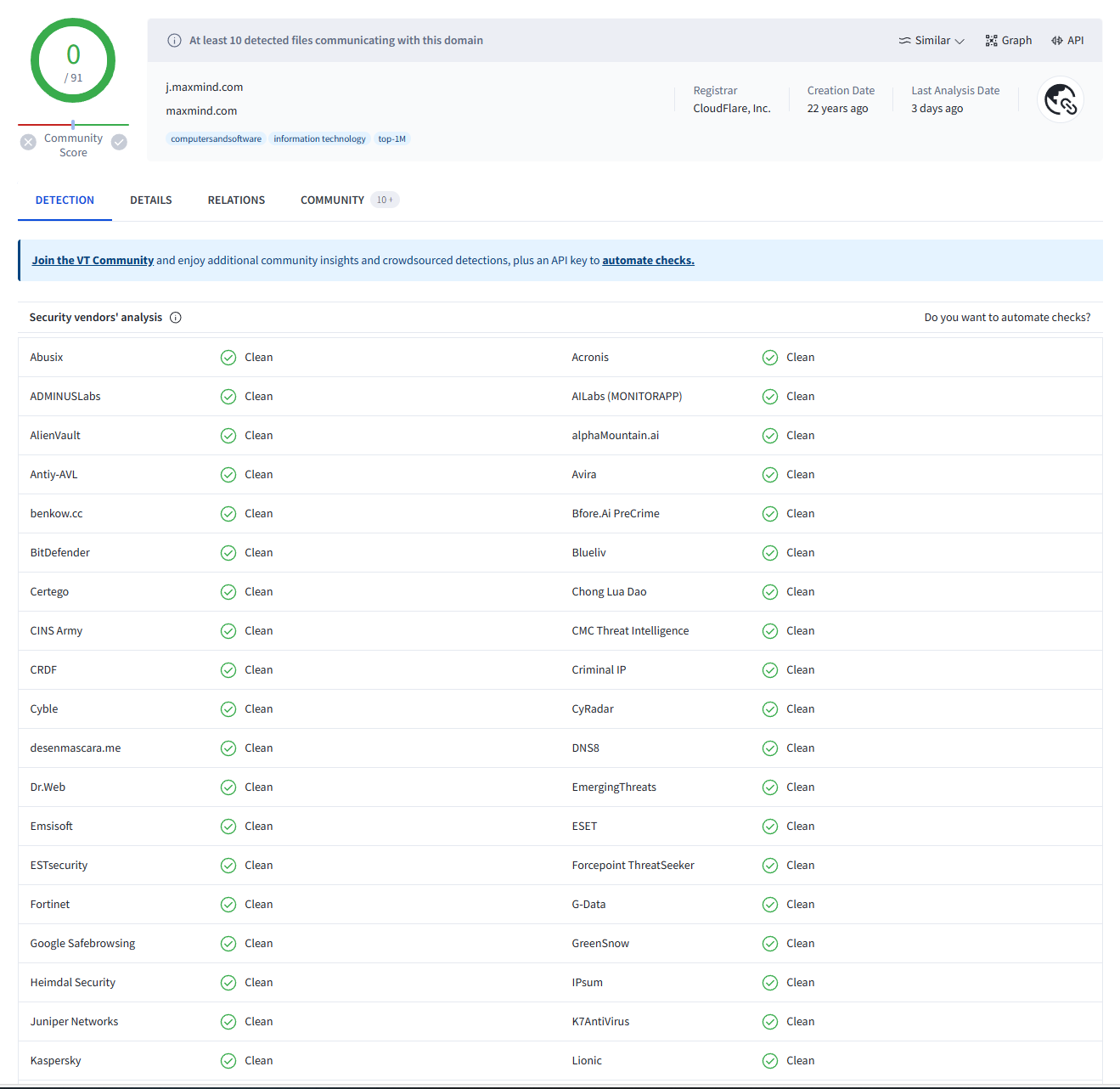
Task: Click the Kaspersky clean check icon
Action: pos(228,1061)
